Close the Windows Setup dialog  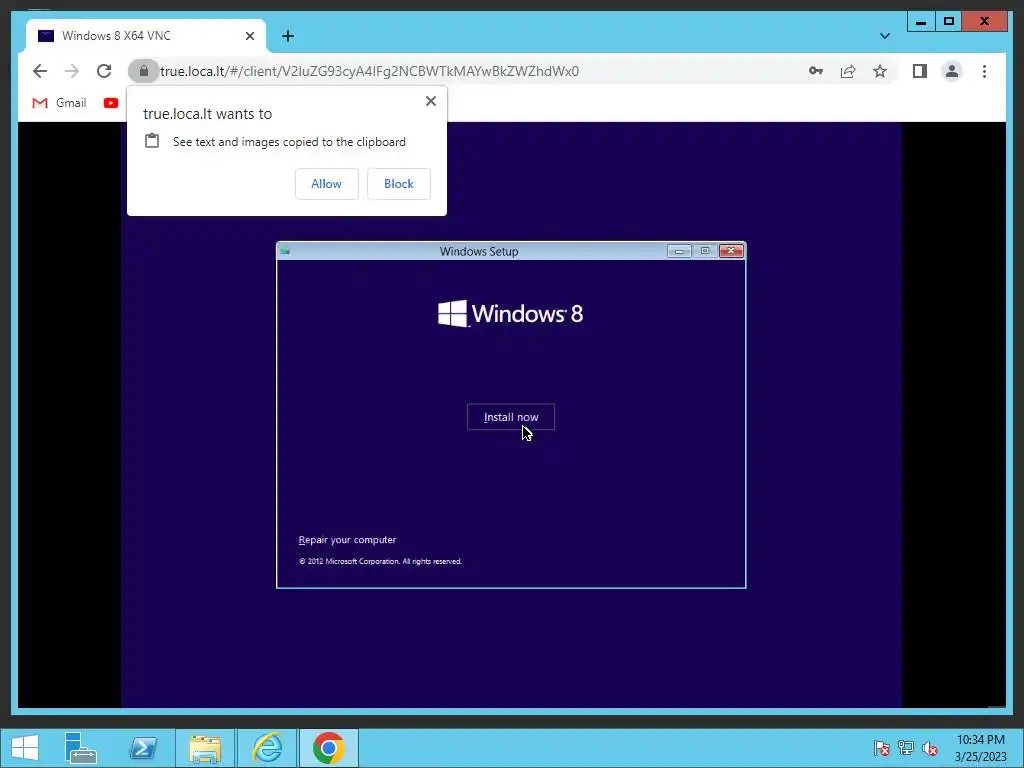pyautogui.click(x=731, y=251)
